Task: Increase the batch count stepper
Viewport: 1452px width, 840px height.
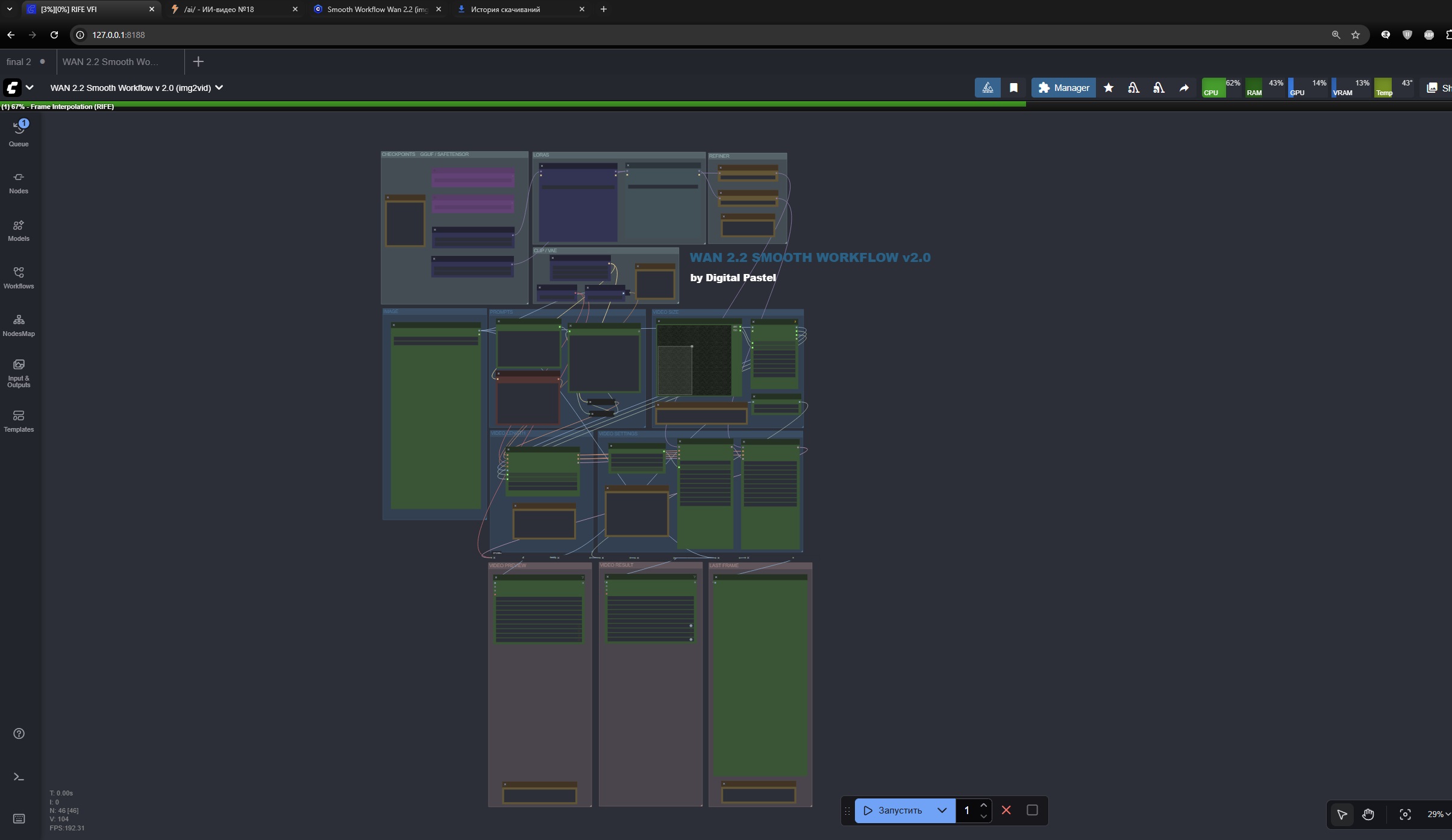Action: click(983, 805)
